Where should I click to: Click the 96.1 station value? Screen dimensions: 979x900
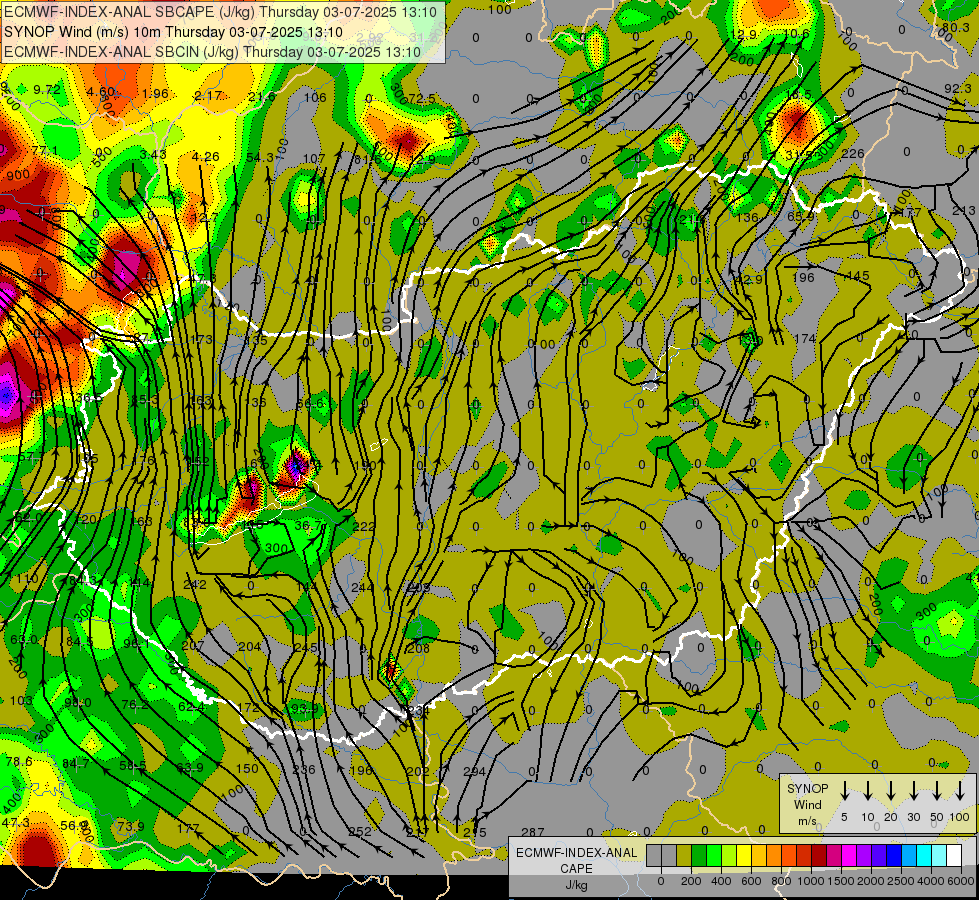[x=136, y=643]
